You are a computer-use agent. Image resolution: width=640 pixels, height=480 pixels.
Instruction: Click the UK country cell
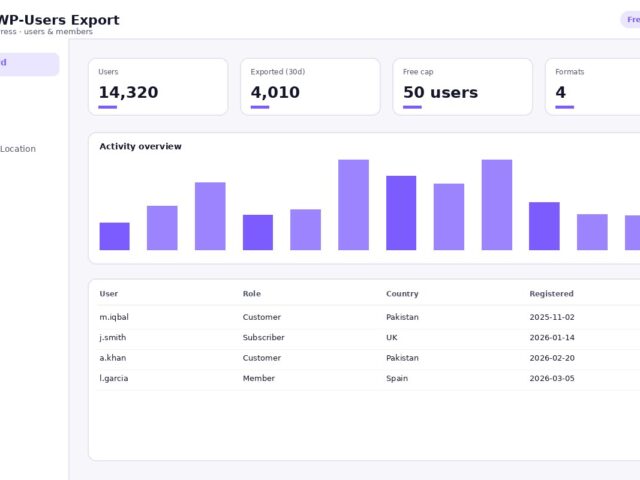click(391, 338)
